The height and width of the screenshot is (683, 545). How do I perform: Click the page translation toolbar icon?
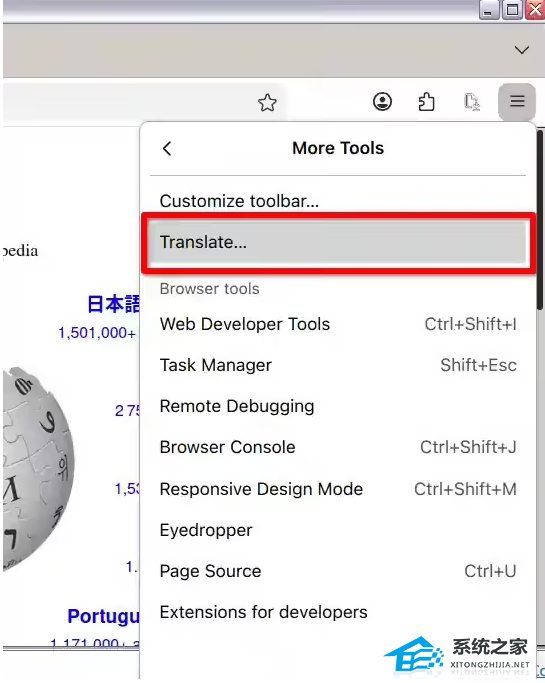(472, 102)
